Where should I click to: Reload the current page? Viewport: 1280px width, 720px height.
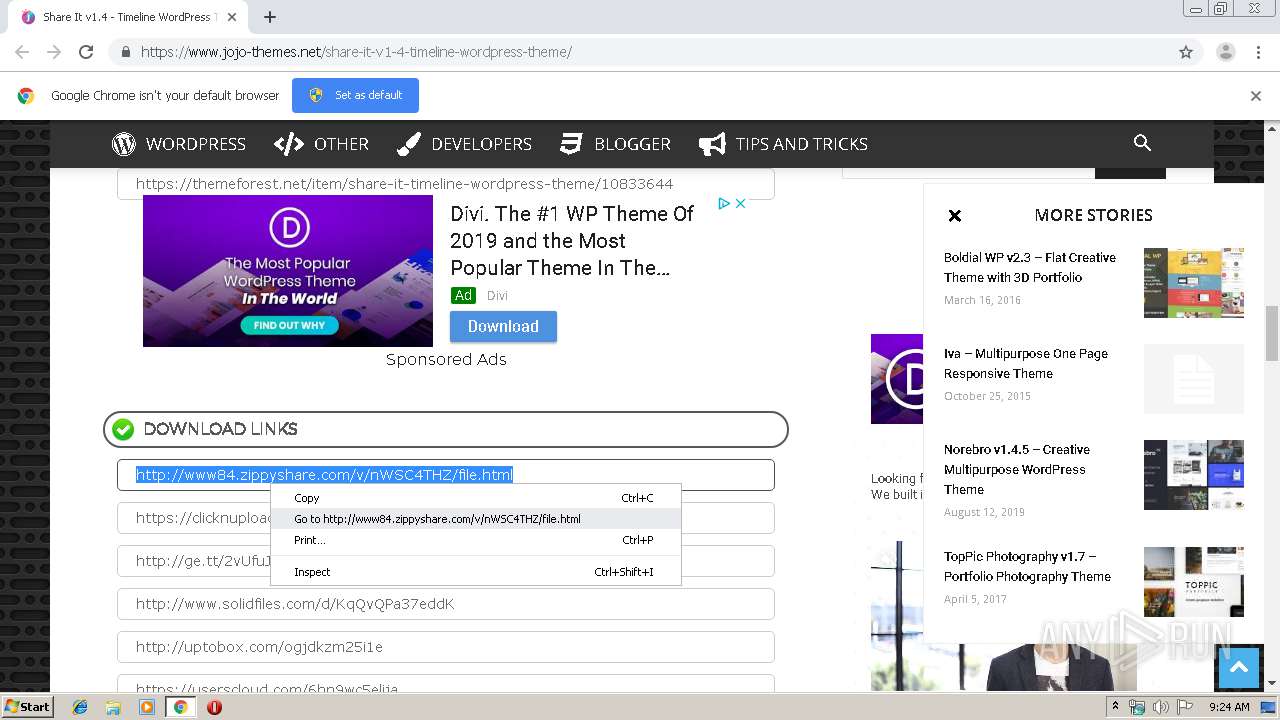tap(86, 52)
